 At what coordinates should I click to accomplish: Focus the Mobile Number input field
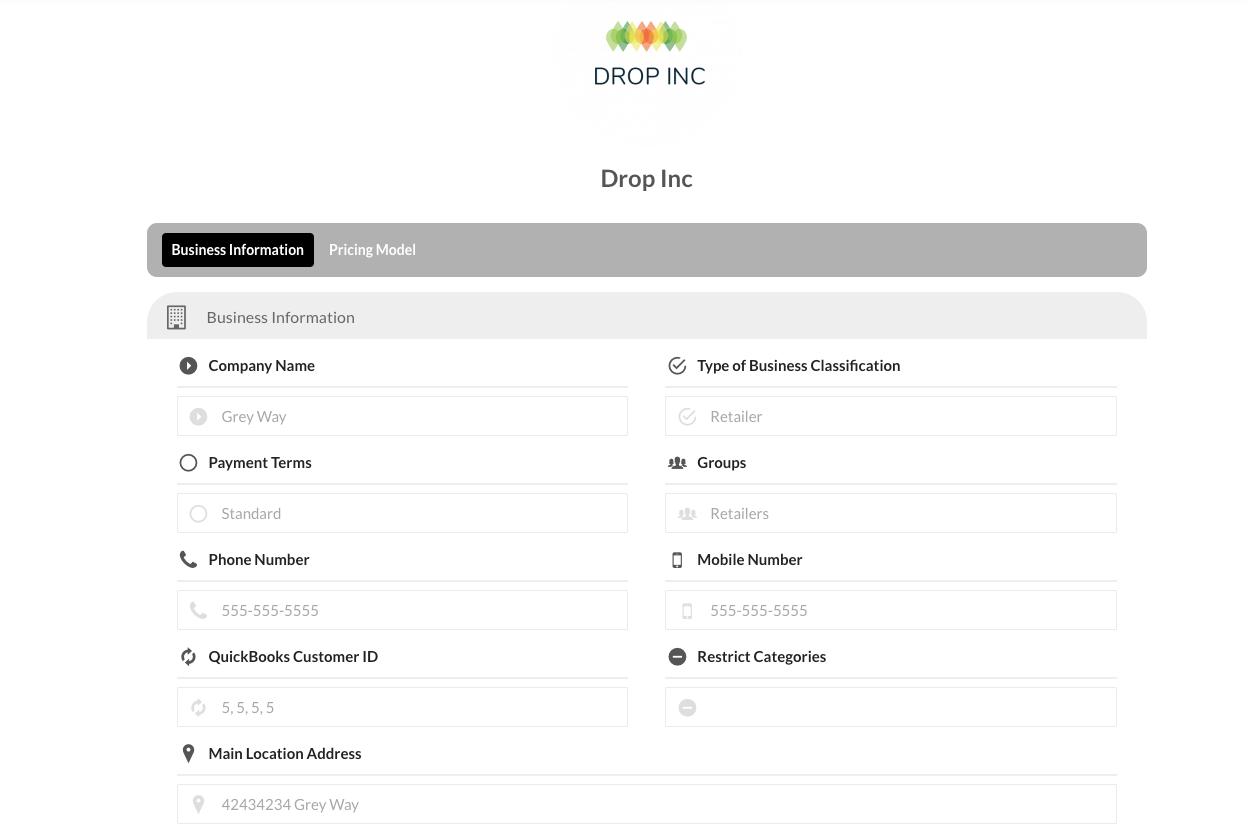click(x=891, y=610)
